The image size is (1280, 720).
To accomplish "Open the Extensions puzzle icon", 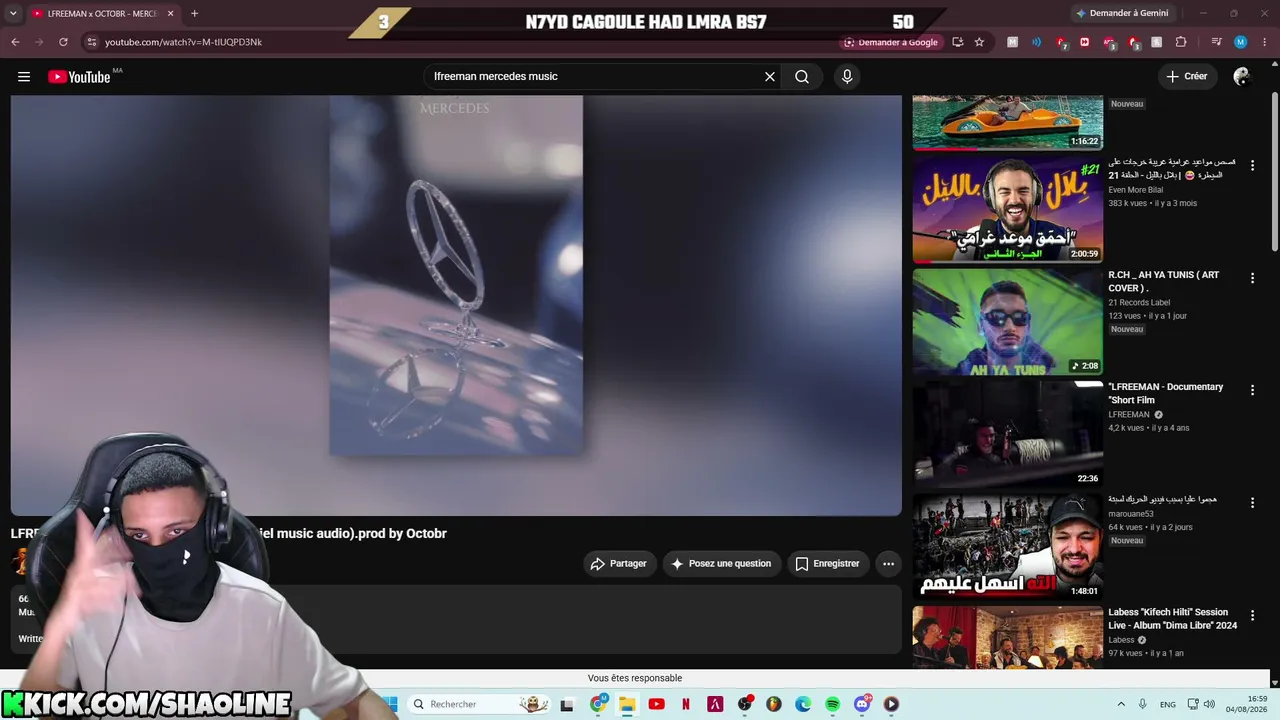I will click(x=1181, y=42).
